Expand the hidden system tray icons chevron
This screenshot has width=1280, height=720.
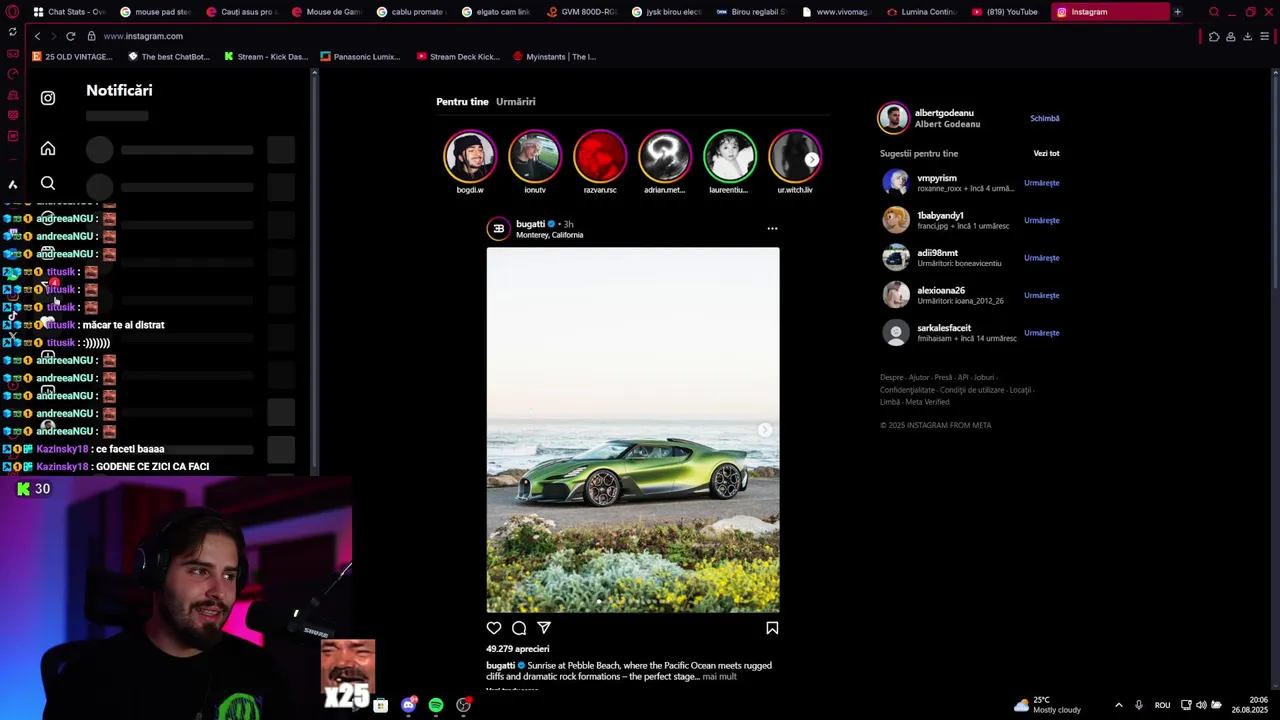(1118, 705)
